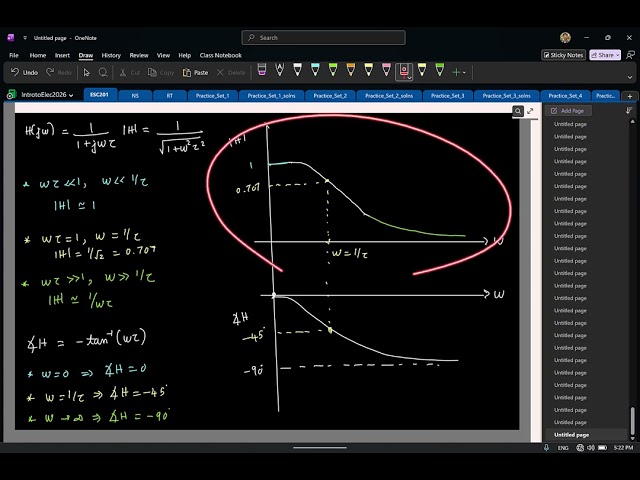Open the Practice_Set_1 section tab
Screen dimensions: 640x480
coord(212,96)
